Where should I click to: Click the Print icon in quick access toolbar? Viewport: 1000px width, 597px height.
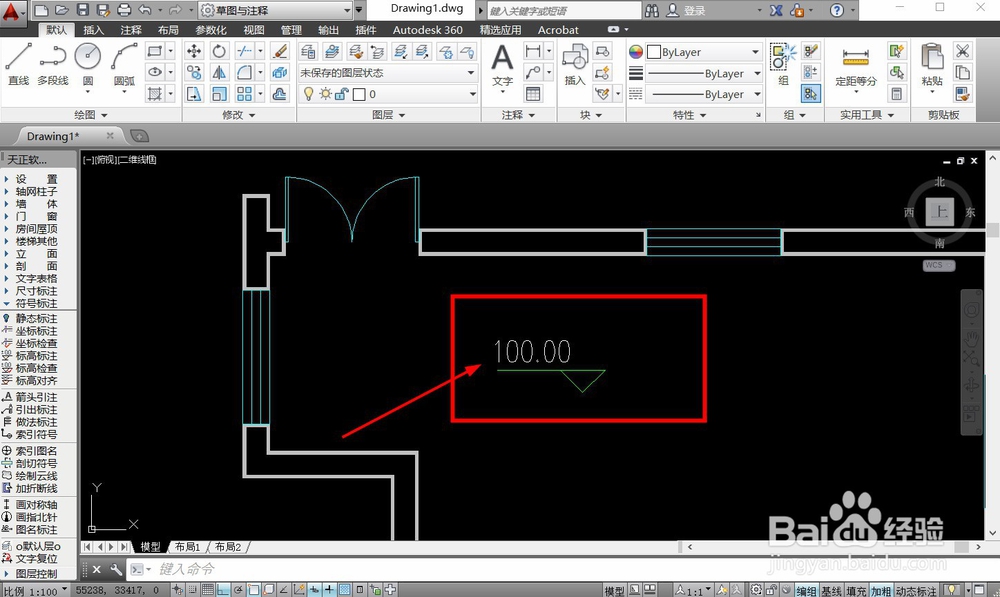pos(124,10)
